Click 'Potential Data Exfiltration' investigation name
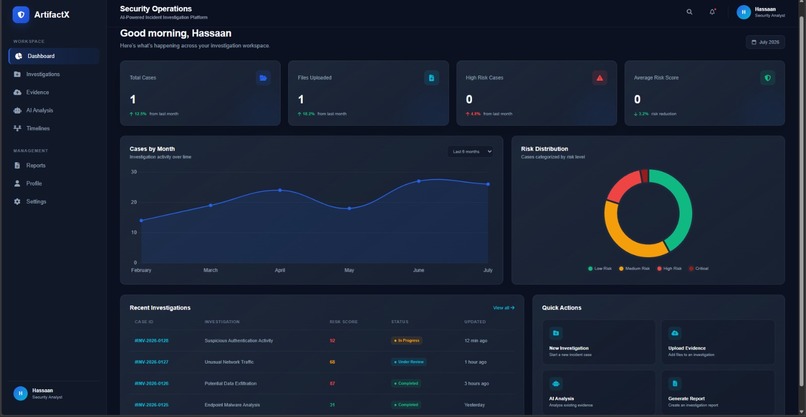 pos(231,384)
